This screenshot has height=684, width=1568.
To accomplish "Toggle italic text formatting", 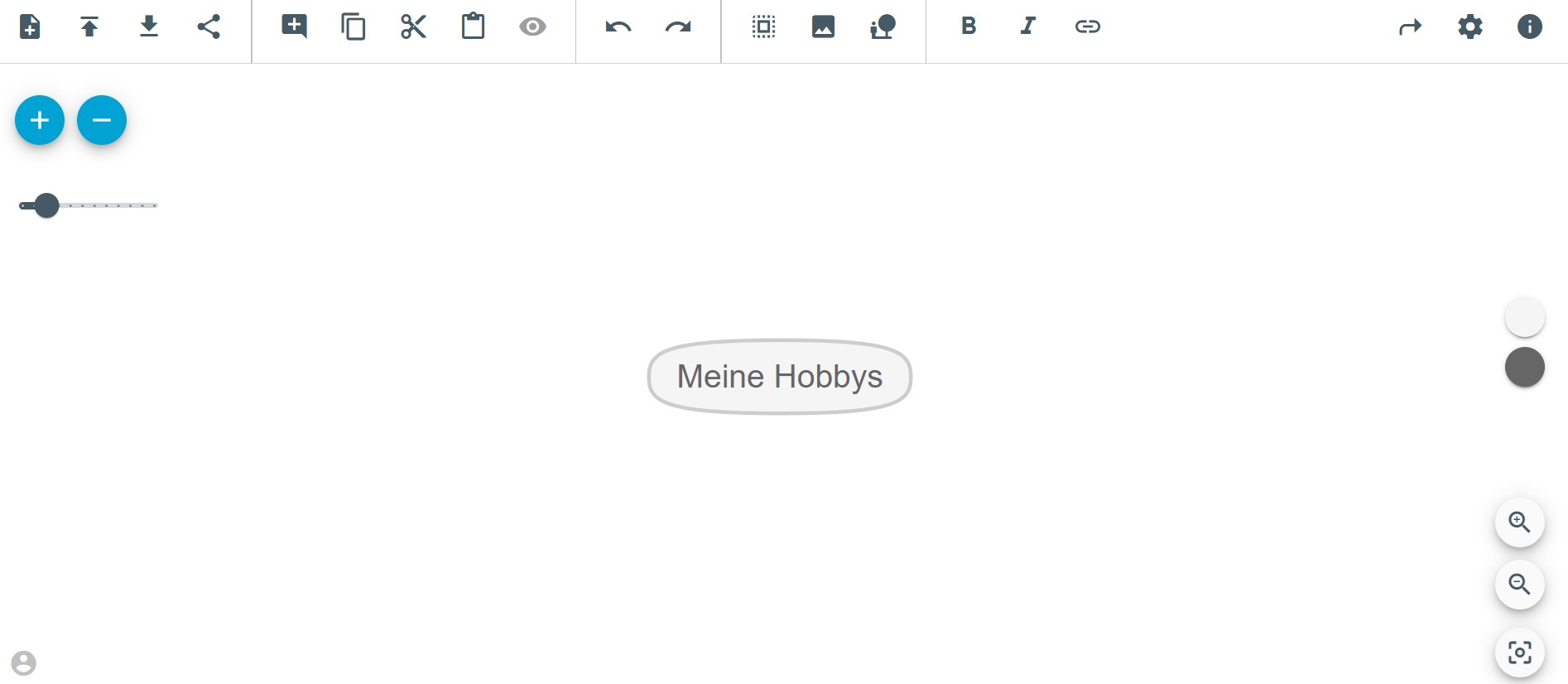I will (x=1028, y=26).
